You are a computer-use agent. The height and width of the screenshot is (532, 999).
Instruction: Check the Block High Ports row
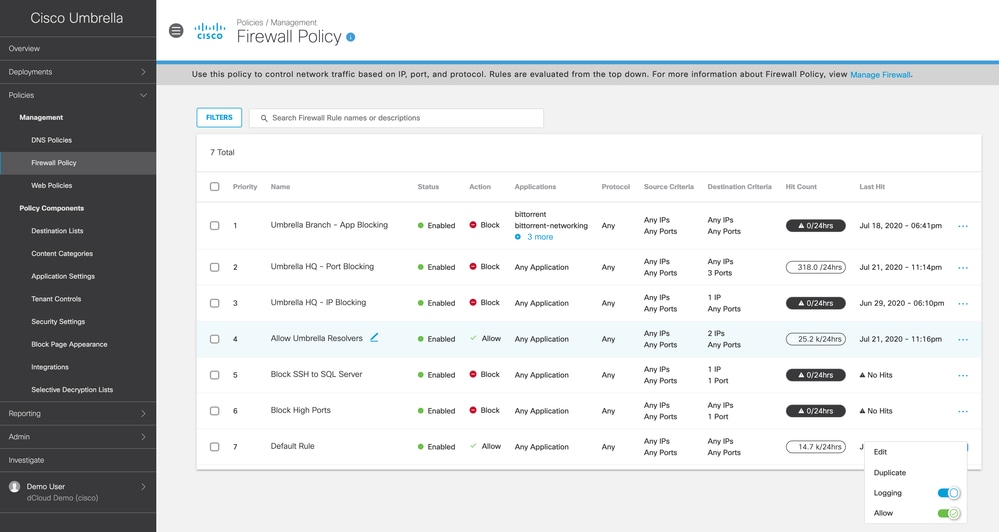coord(215,411)
